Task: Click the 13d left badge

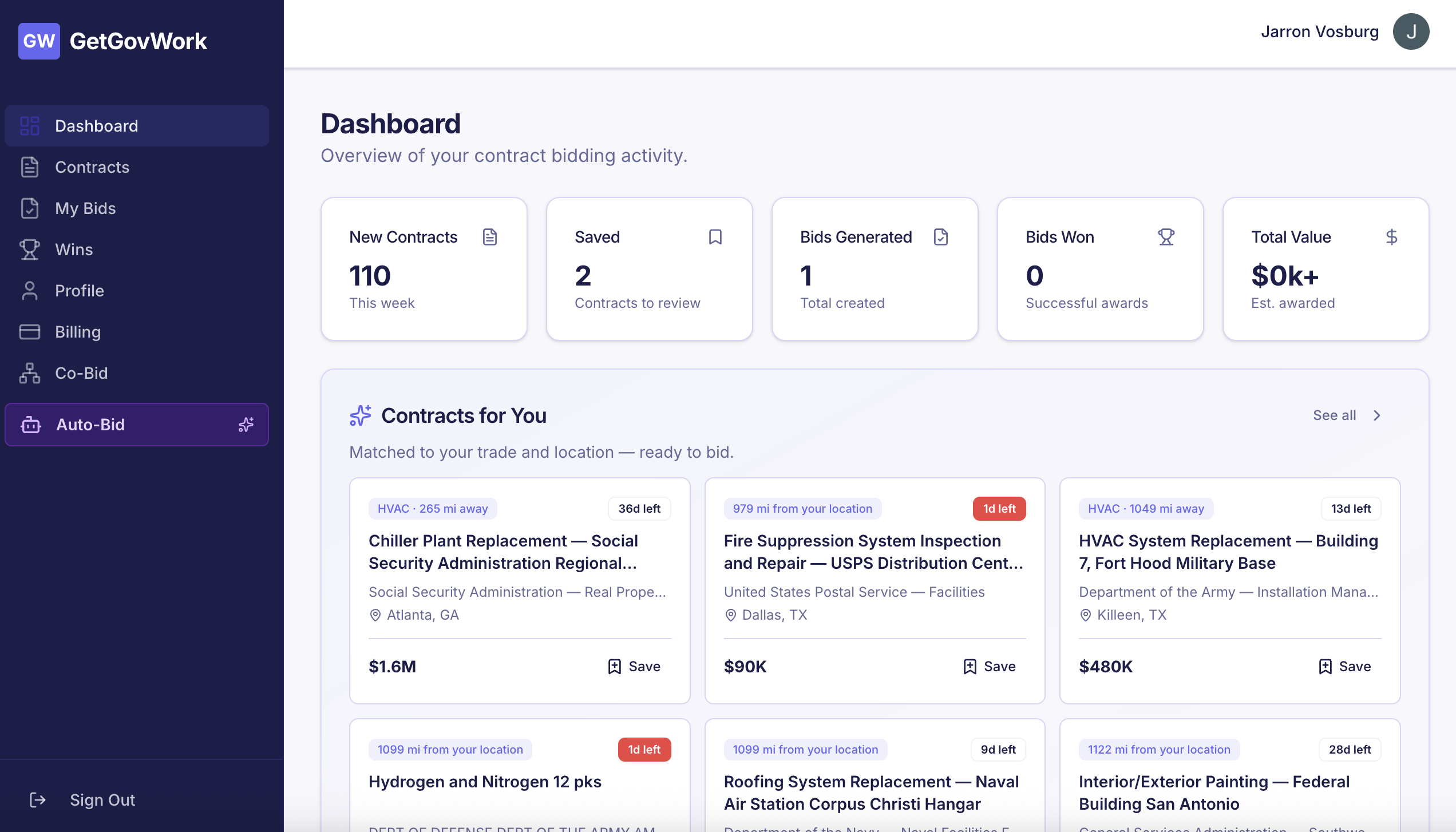Action: click(x=1351, y=509)
